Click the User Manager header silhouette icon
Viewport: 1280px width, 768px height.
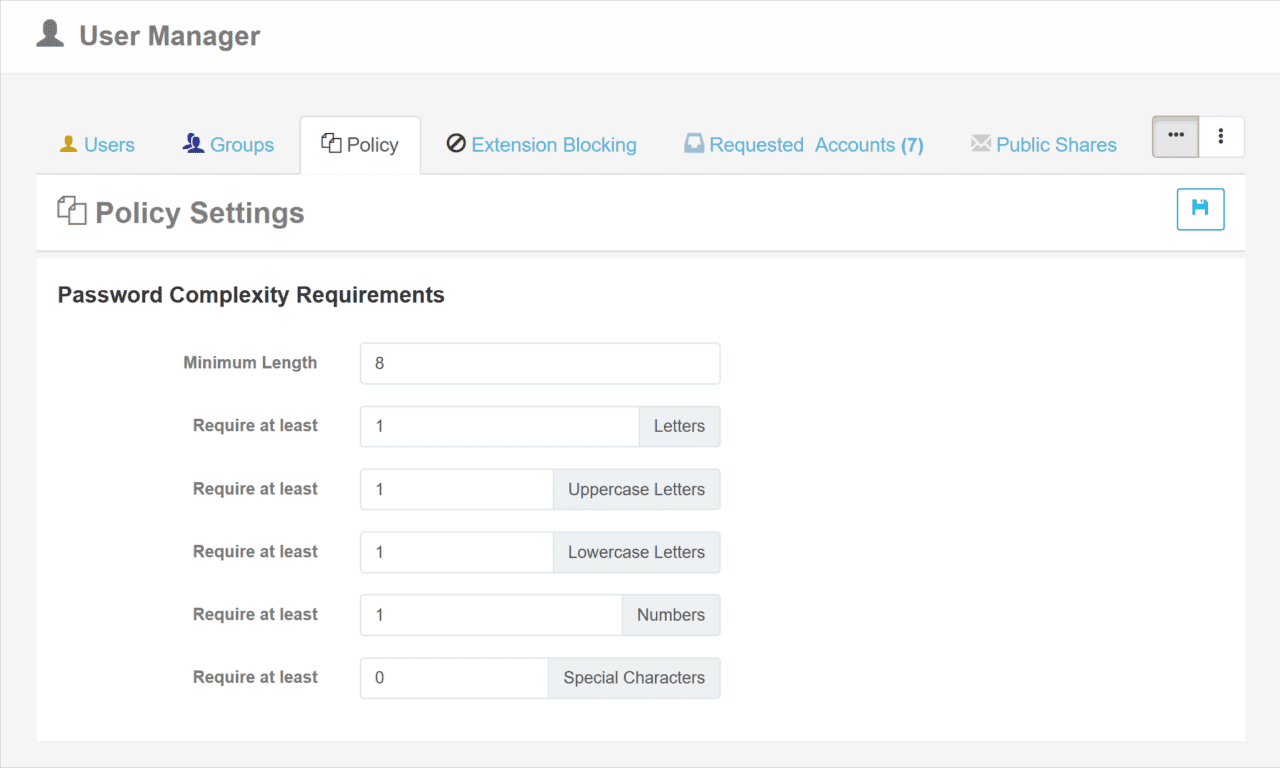[x=48, y=33]
